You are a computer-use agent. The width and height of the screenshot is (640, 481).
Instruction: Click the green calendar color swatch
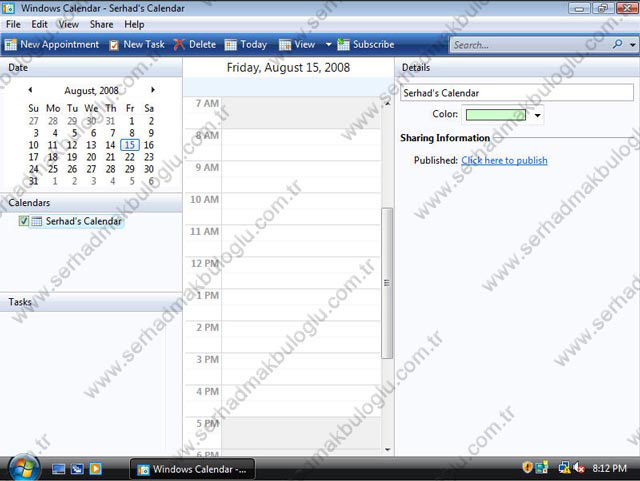tap(496, 115)
